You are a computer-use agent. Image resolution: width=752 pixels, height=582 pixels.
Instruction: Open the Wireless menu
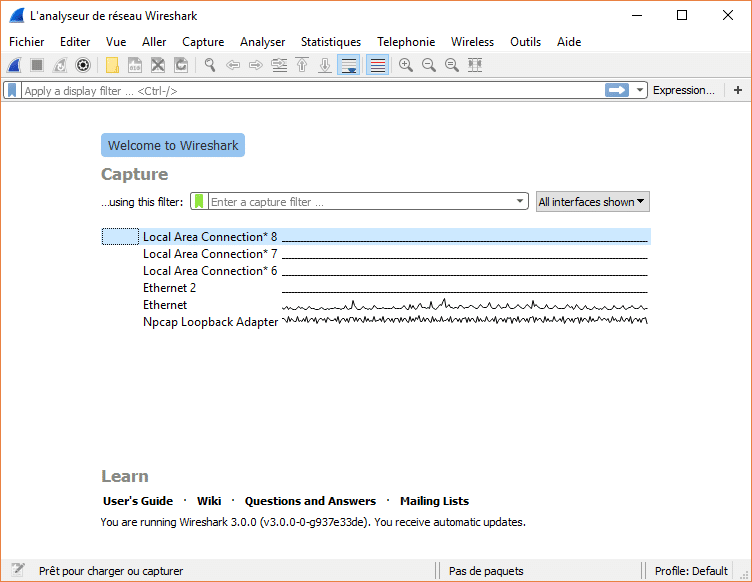click(472, 42)
